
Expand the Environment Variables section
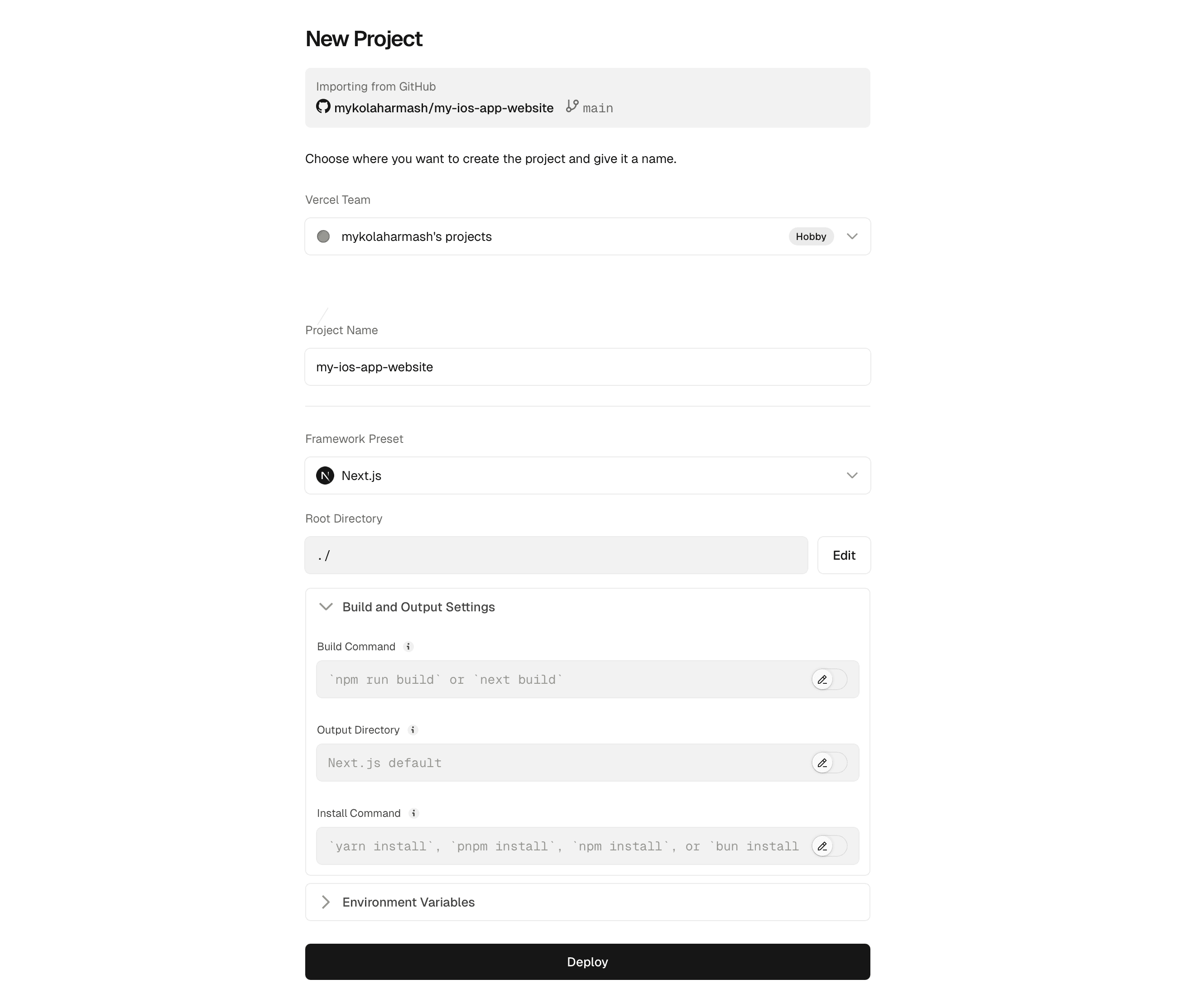click(x=326, y=902)
